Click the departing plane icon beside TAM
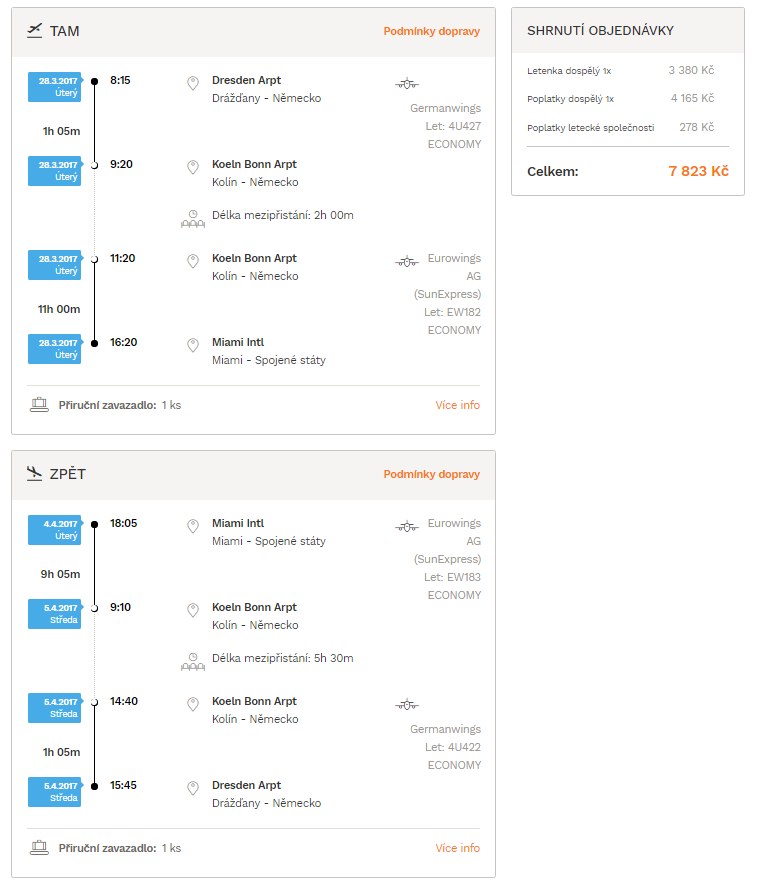Screen dimensions: 759x885 [x=34, y=30]
